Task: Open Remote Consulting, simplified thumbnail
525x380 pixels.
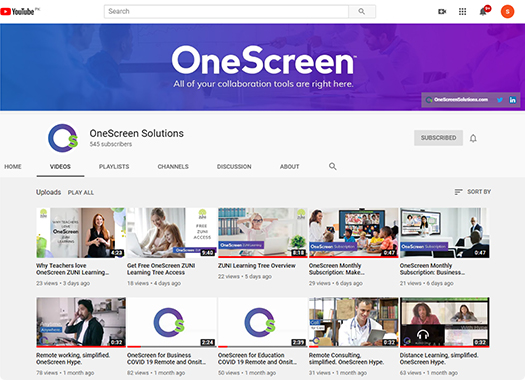Action: [354, 322]
